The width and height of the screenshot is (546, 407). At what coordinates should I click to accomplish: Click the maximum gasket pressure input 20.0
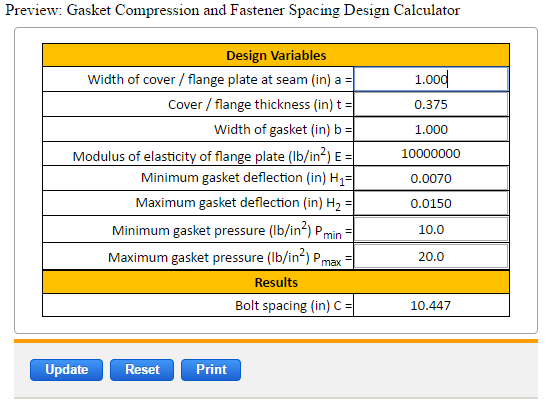pyautogui.click(x=431, y=257)
